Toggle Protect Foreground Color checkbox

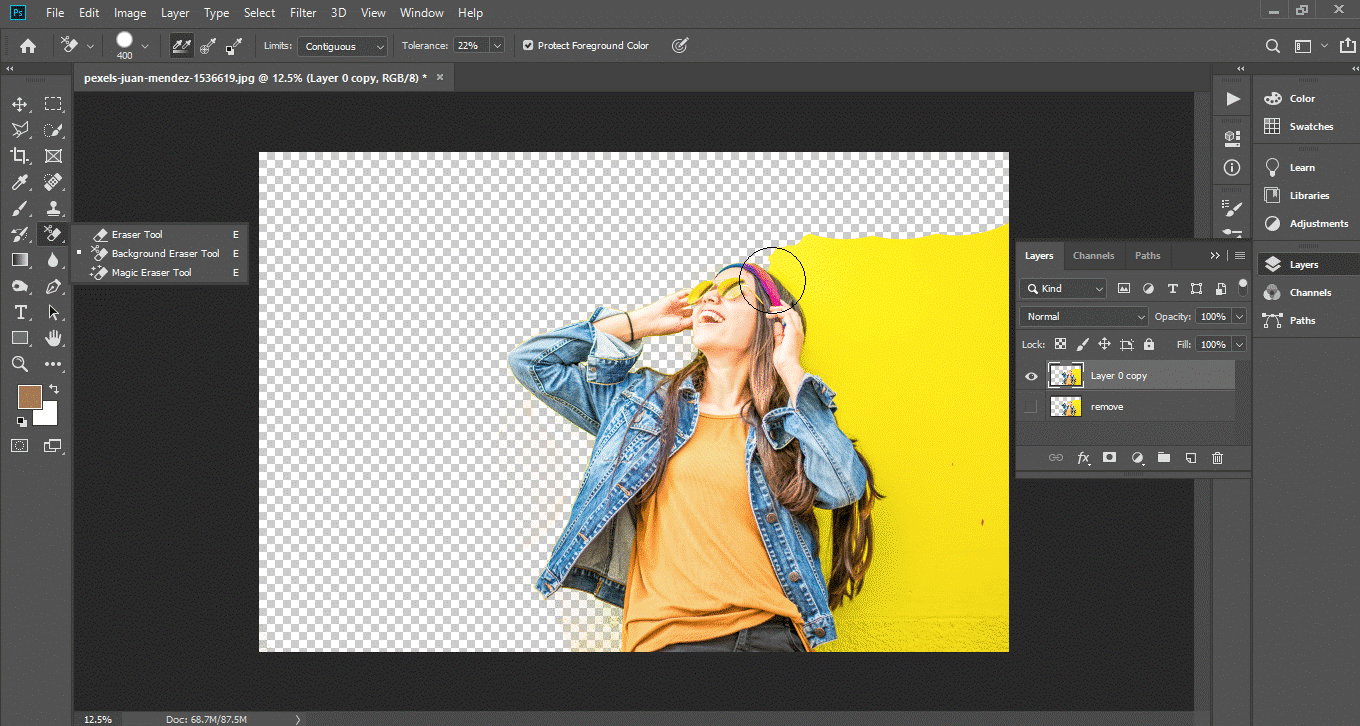click(528, 46)
